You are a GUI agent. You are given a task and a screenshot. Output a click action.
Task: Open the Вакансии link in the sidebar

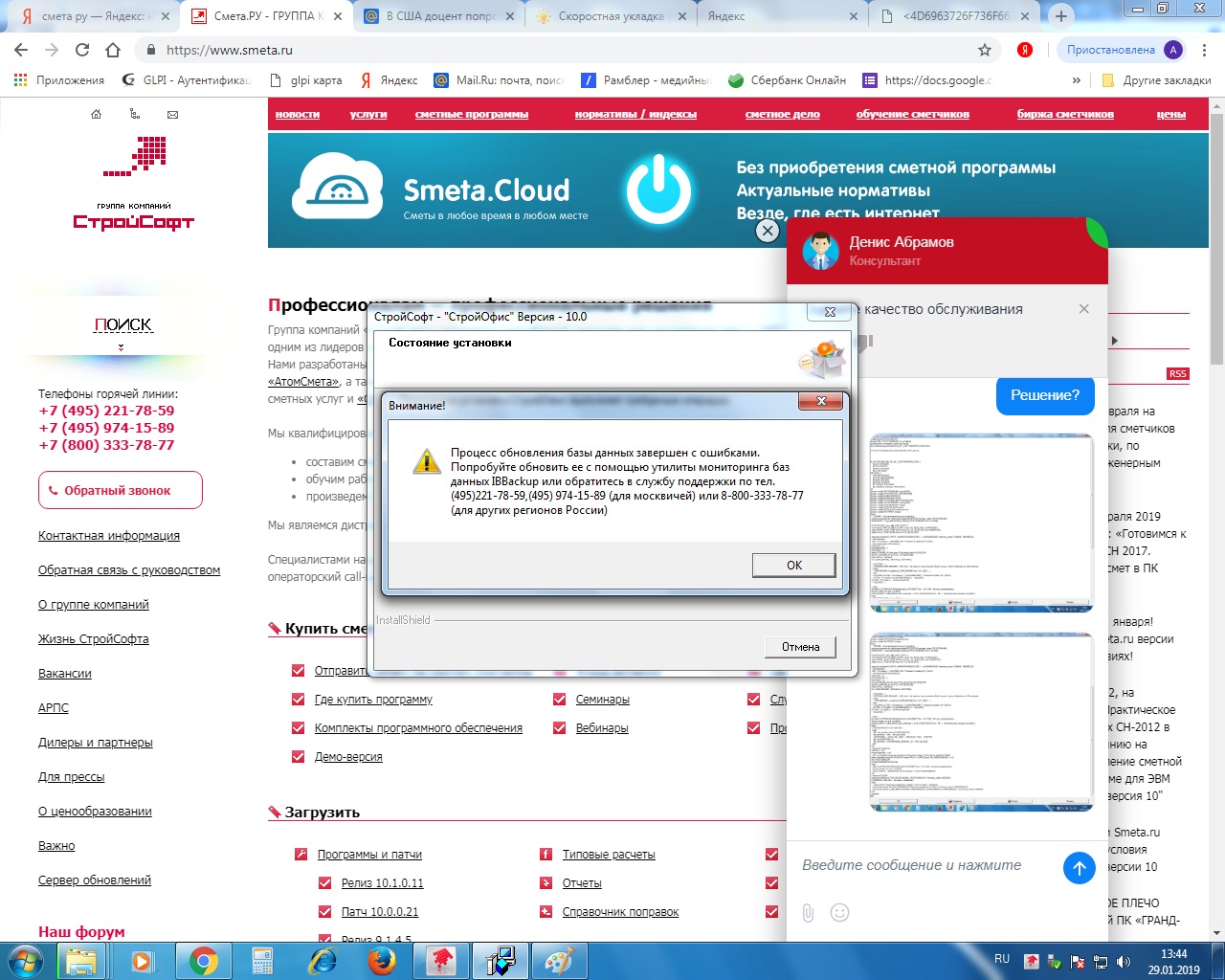point(65,674)
